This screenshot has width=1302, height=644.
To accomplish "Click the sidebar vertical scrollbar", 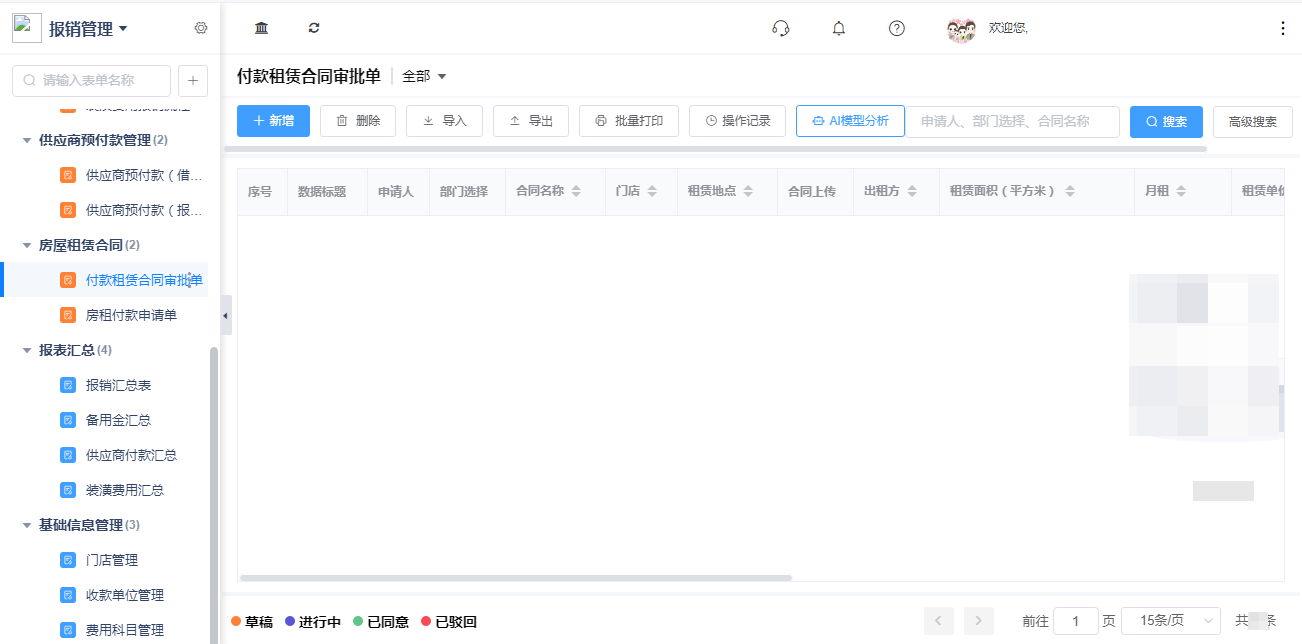I will coord(213,495).
